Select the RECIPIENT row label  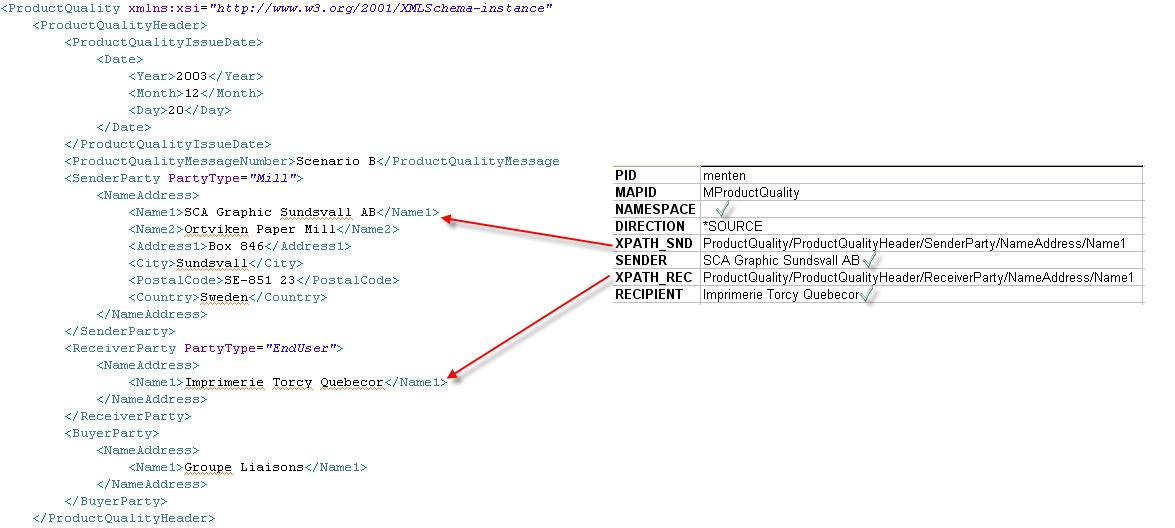point(648,295)
